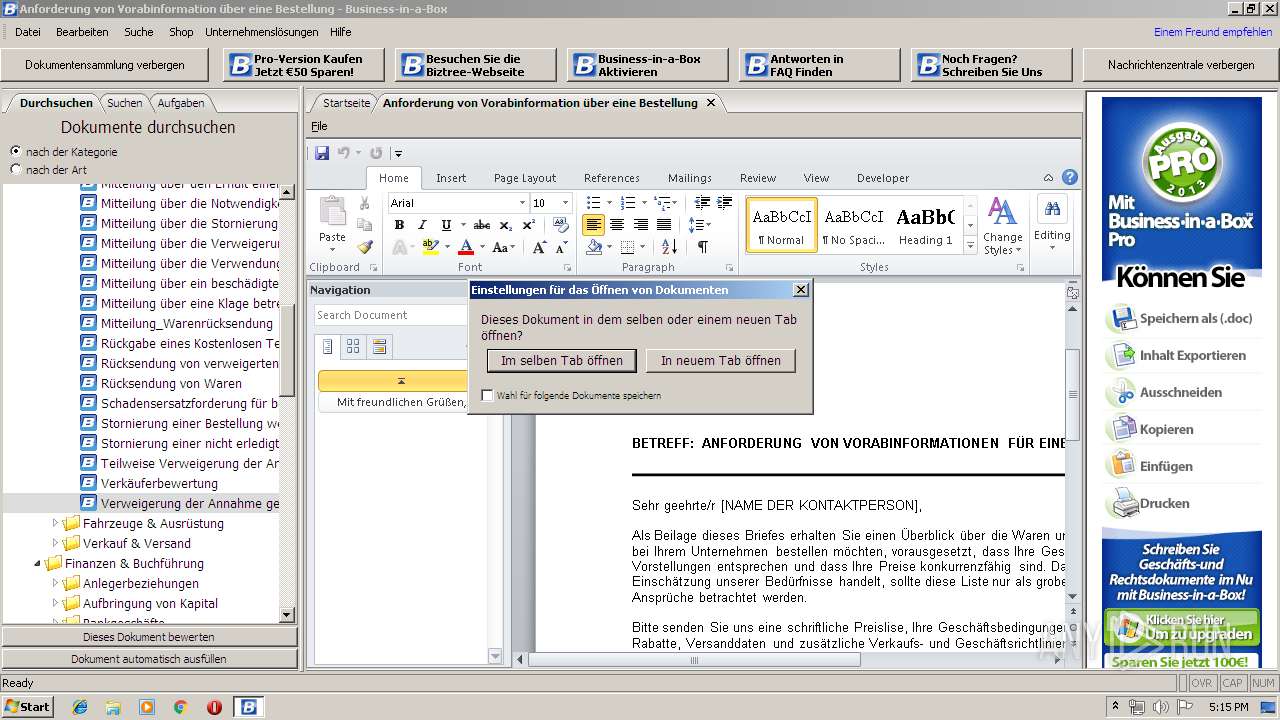
Task: Open the Unternehmenslösungen menu
Action: coord(262,32)
